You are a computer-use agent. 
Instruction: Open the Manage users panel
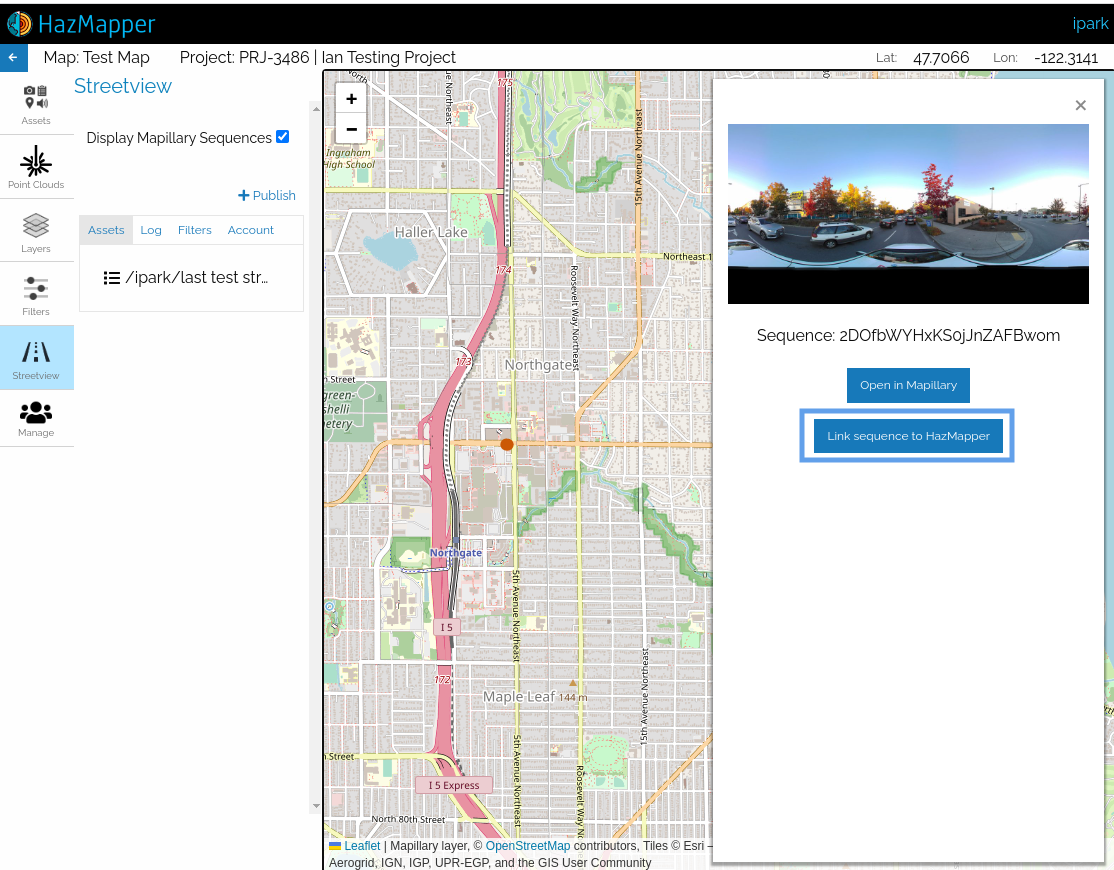[x=36, y=418]
